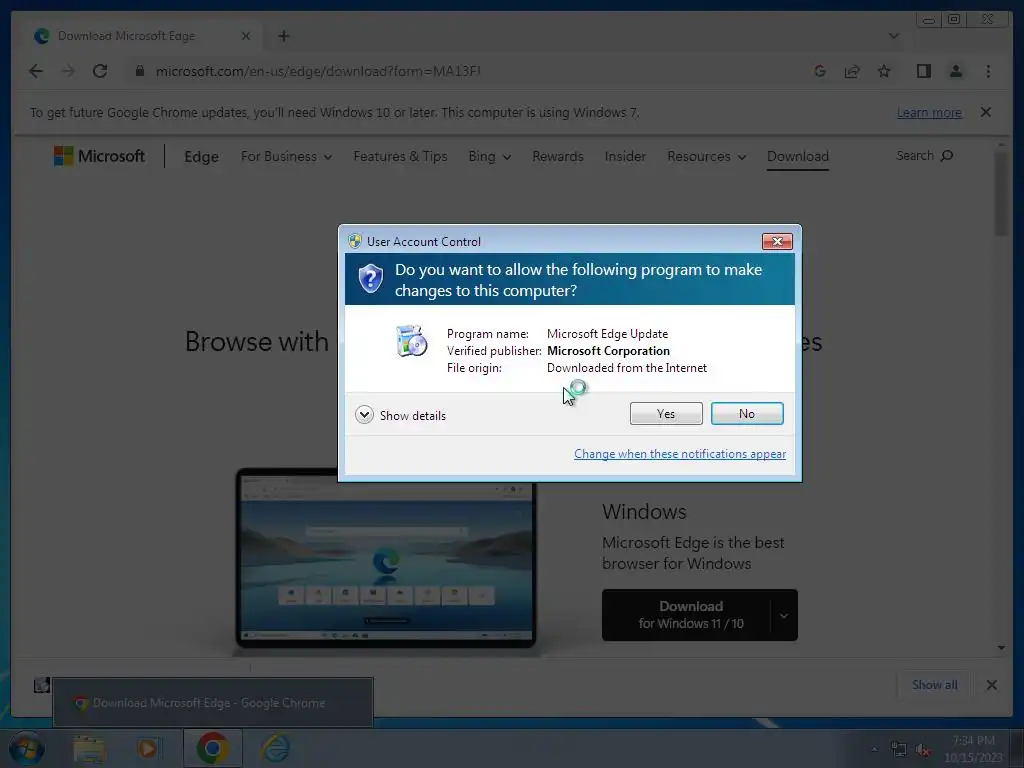The height and width of the screenshot is (768, 1024).
Task: Close the Download Microsoft Edge tab
Action: 246,36
